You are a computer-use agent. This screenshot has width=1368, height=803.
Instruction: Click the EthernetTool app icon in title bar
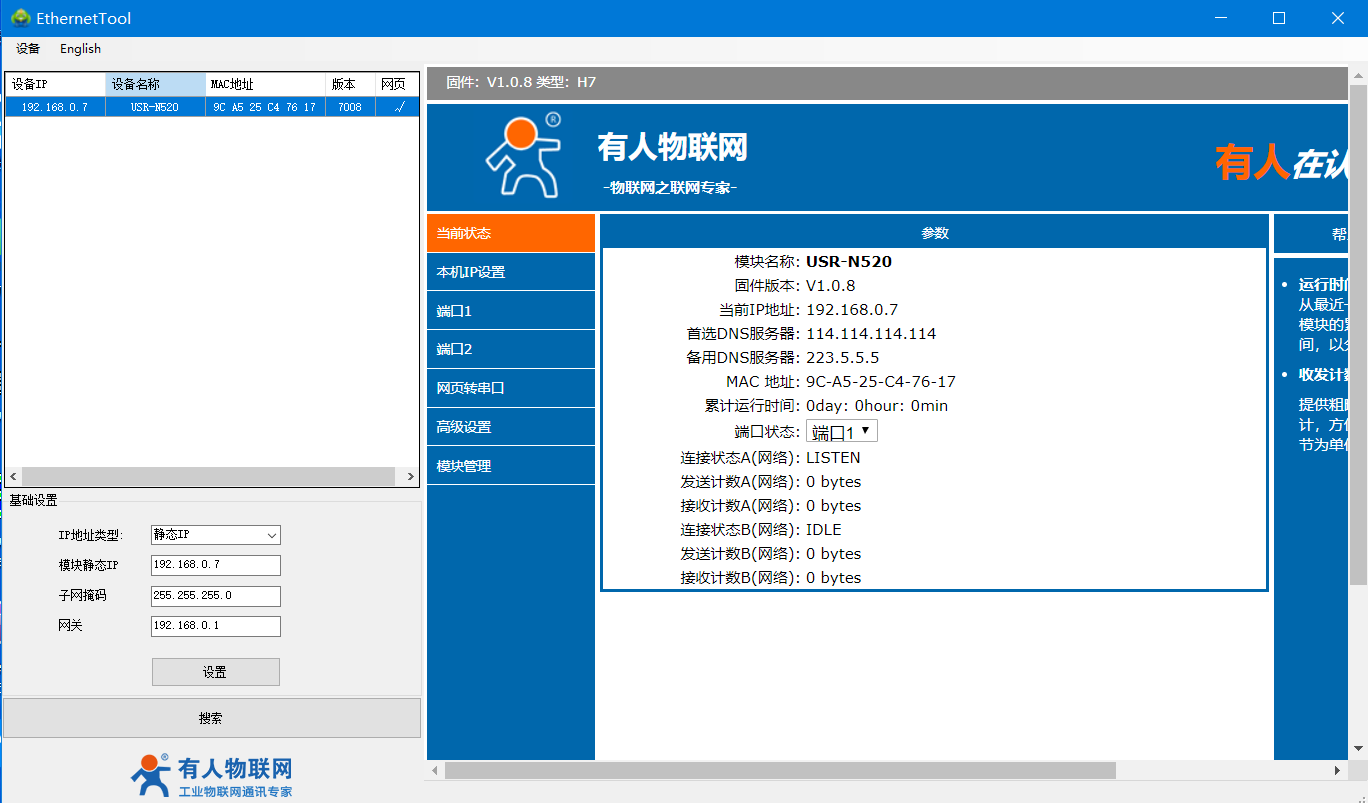pos(20,18)
